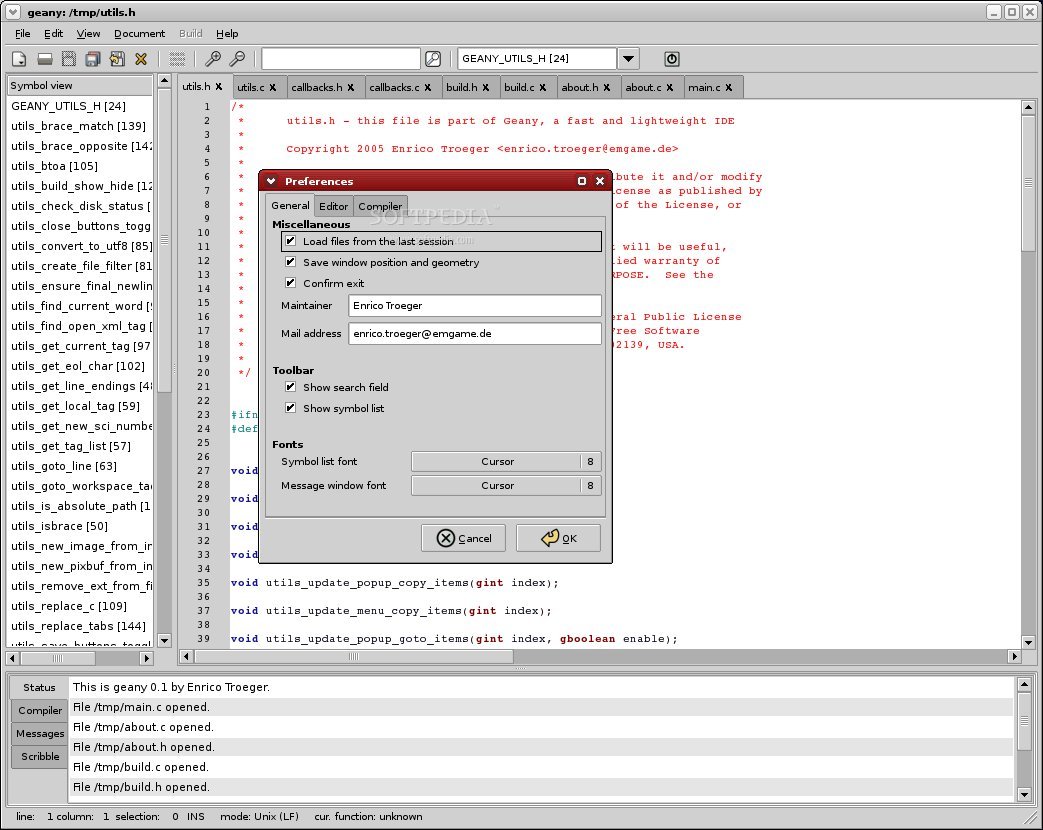
Task: Select the Status tab in the bottom panel
Action: click(39, 687)
